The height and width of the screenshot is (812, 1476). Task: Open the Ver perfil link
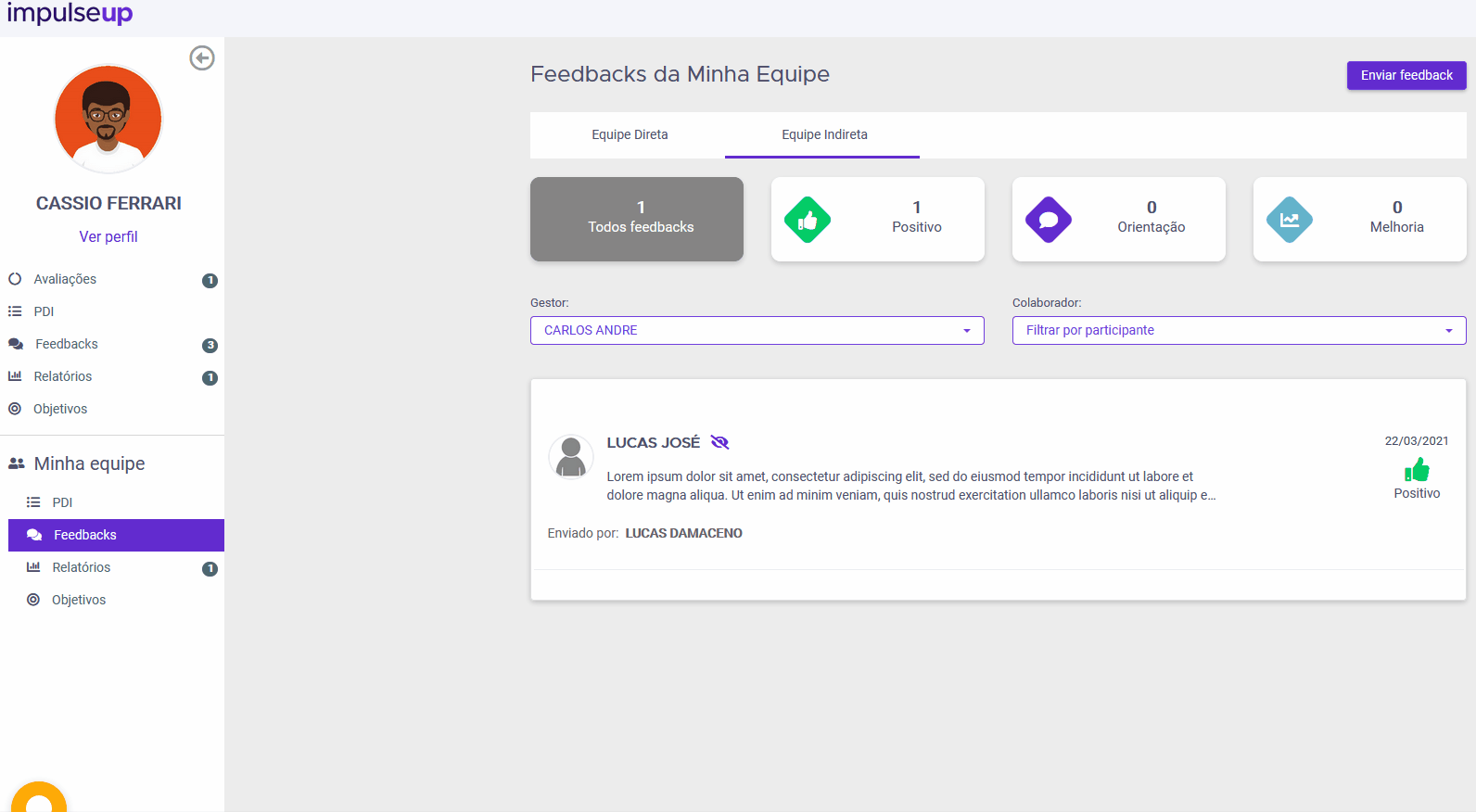tap(108, 236)
